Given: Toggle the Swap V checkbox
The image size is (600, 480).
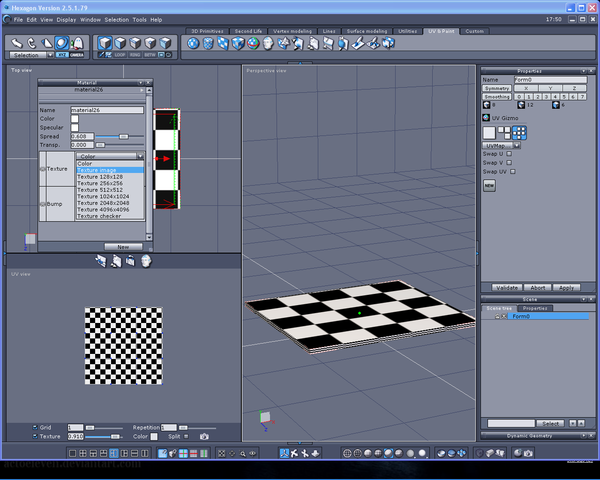Looking at the screenshot, I should [509, 163].
